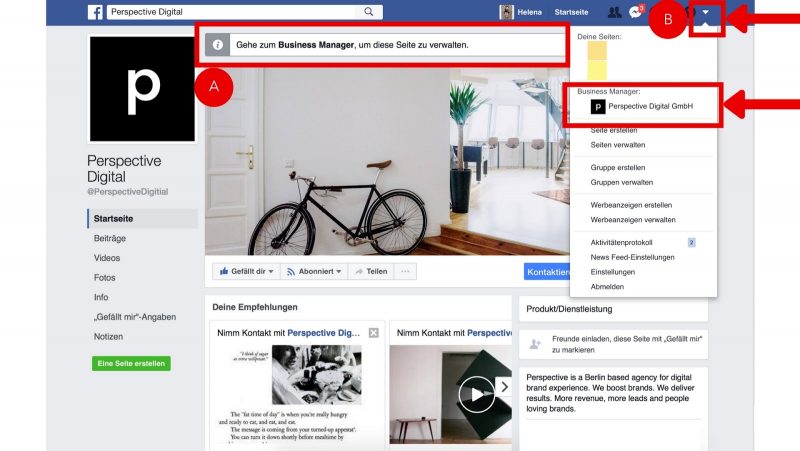Click the green Eine Seite erstellen button
This screenshot has width=800, height=451.
tap(131, 363)
